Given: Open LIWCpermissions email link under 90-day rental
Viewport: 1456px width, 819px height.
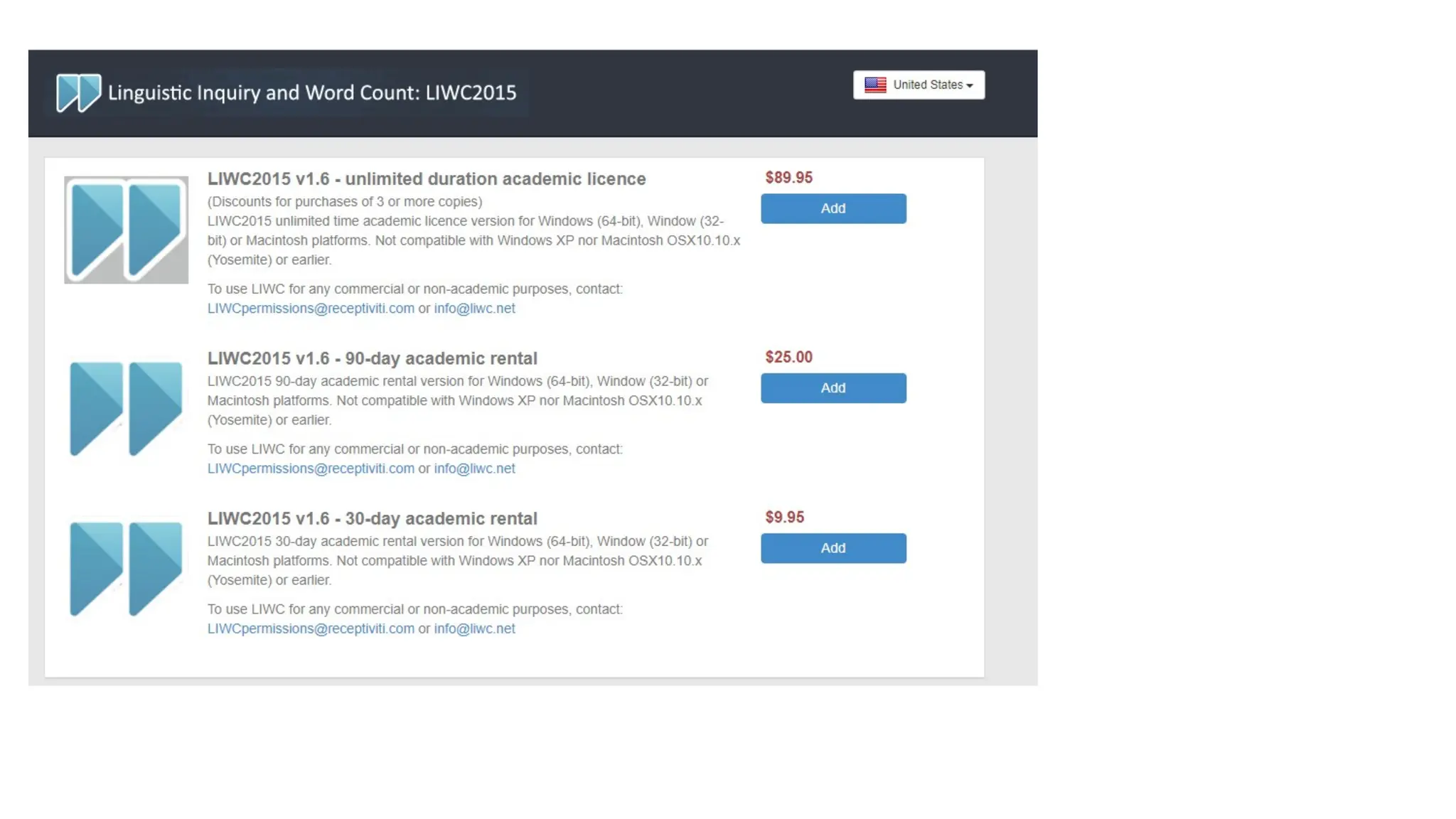Looking at the screenshot, I should click(310, 469).
